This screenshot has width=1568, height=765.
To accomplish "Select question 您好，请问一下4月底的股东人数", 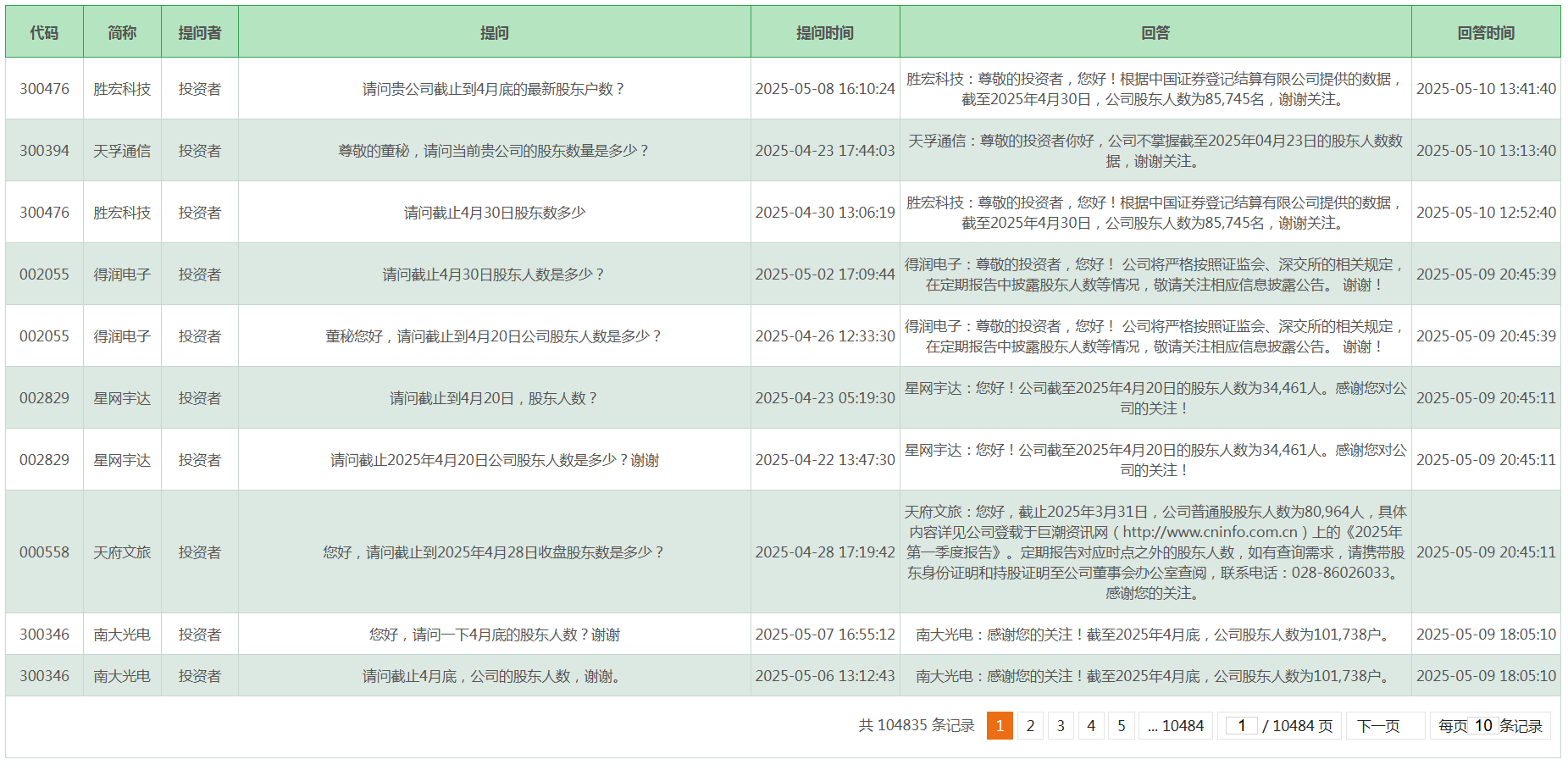I will pos(495,635).
